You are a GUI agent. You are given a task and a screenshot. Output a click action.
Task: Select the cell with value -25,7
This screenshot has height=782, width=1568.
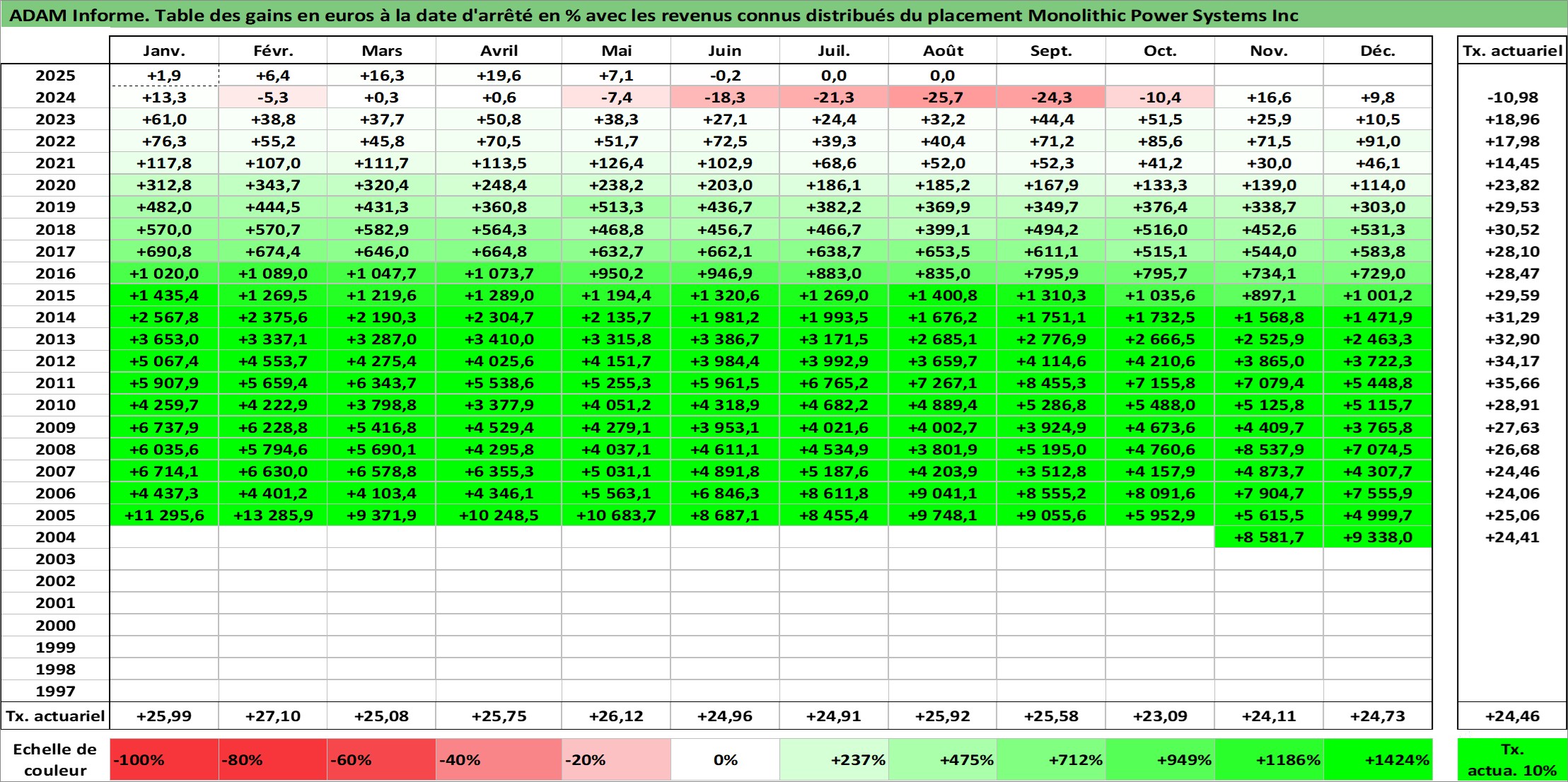click(943, 98)
